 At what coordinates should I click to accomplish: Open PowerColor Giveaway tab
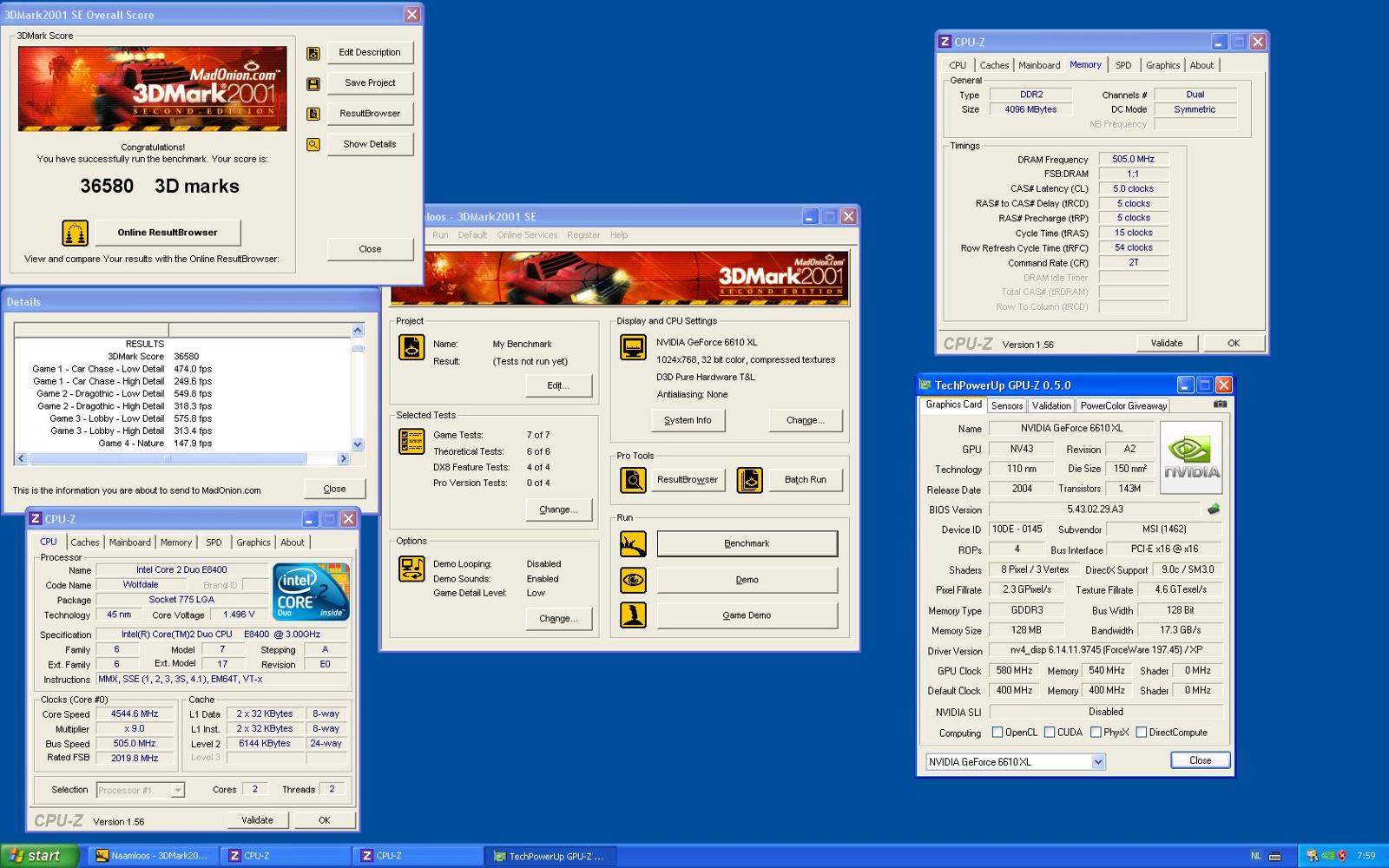[x=1123, y=405]
